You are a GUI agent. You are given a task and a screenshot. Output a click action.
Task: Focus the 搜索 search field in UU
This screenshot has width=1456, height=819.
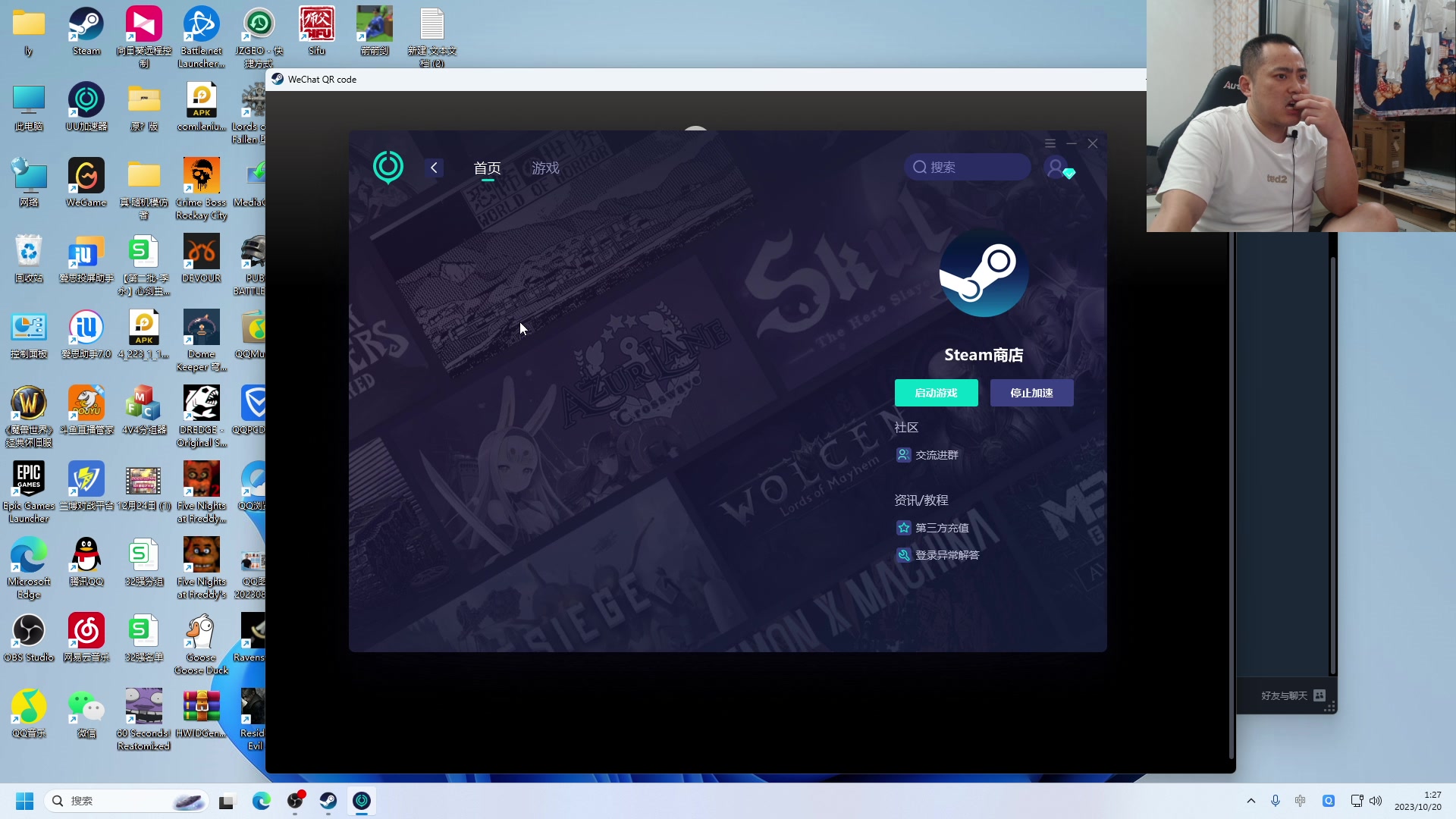[x=968, y=167]
